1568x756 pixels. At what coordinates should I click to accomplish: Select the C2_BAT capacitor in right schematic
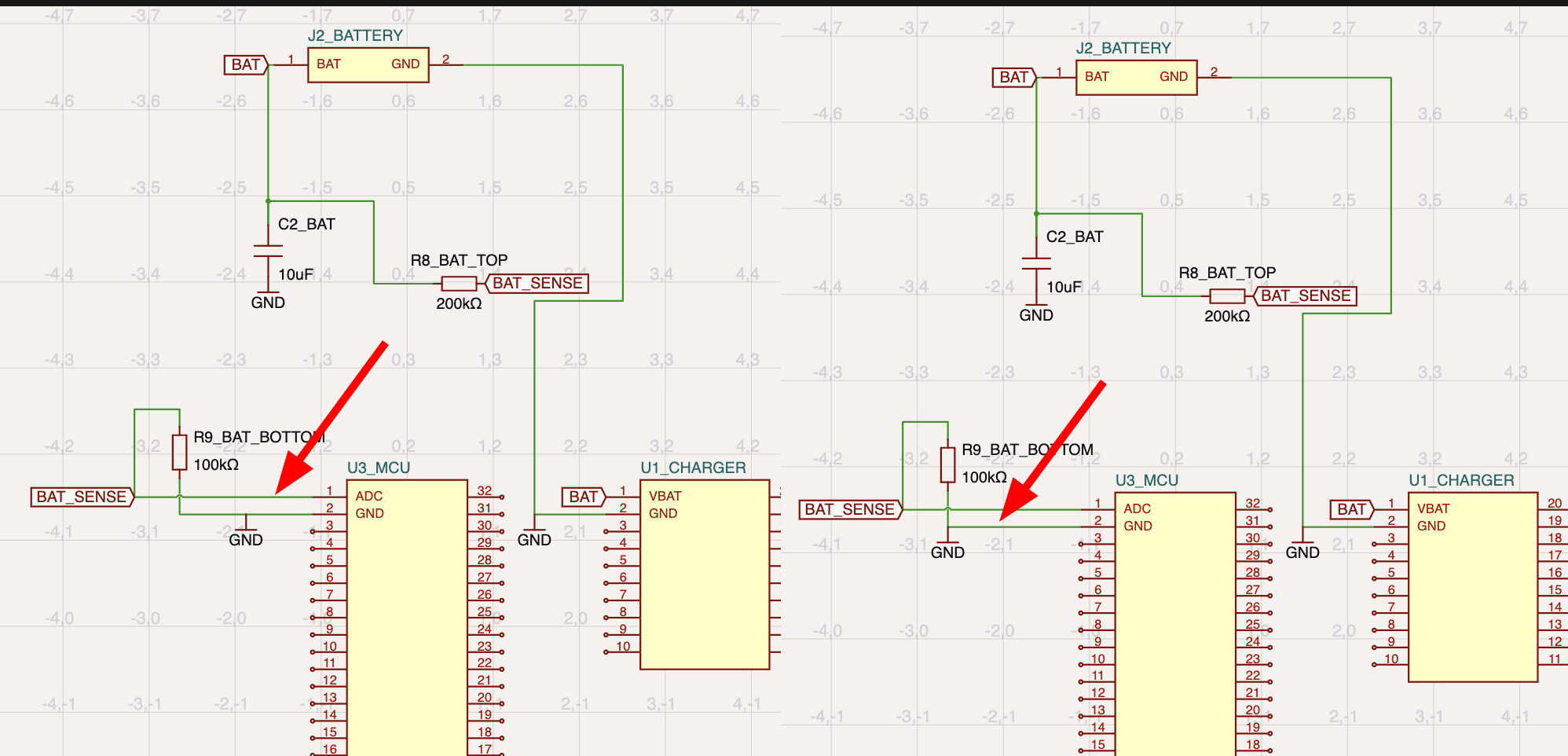[x=1036, y=263]
